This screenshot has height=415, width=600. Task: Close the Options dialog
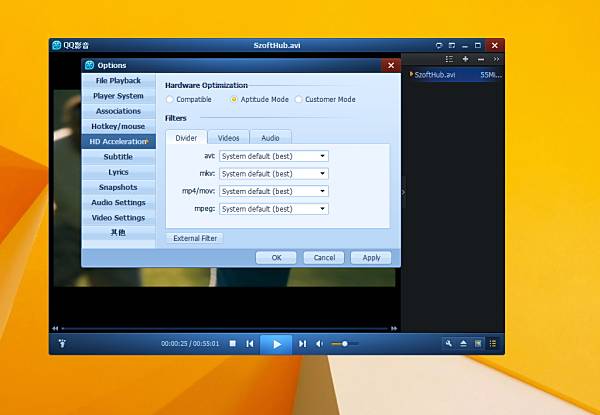pos(391,65)
